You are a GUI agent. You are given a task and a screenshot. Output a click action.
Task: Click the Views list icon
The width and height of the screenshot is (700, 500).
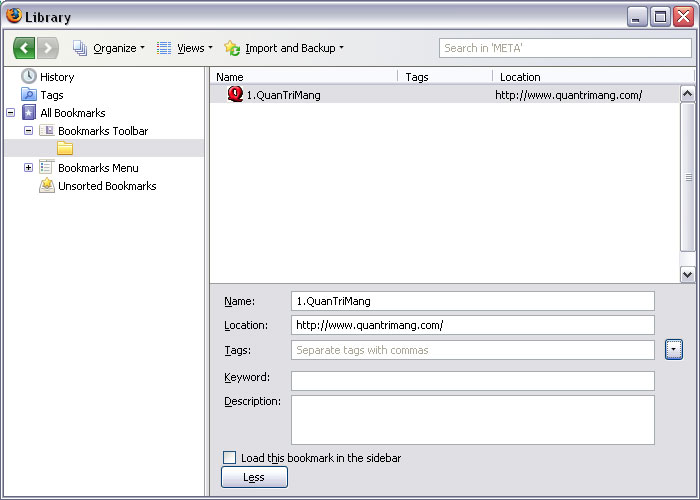point(164,48)
